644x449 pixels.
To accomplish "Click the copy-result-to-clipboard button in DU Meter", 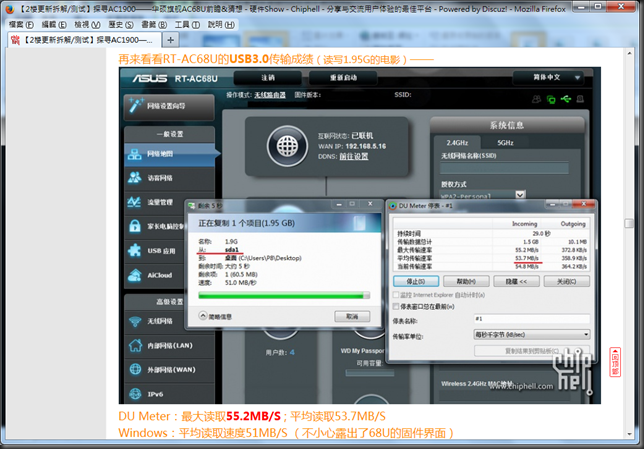I will [532, 351].
